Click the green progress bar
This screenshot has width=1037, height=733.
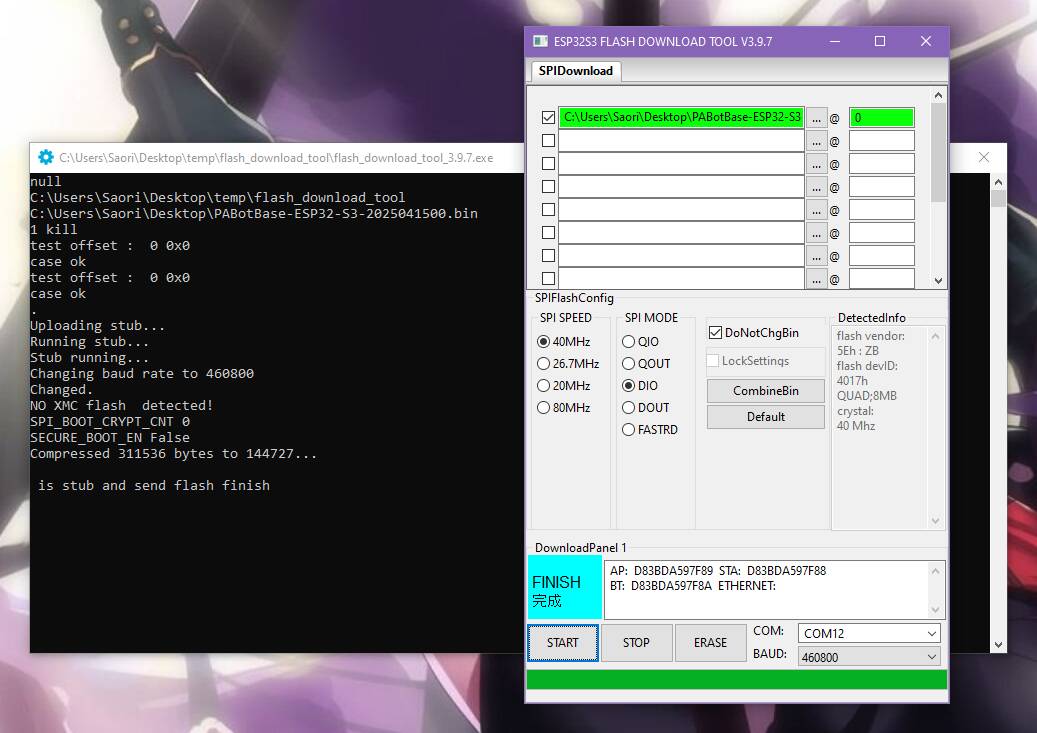coord(736,680)
